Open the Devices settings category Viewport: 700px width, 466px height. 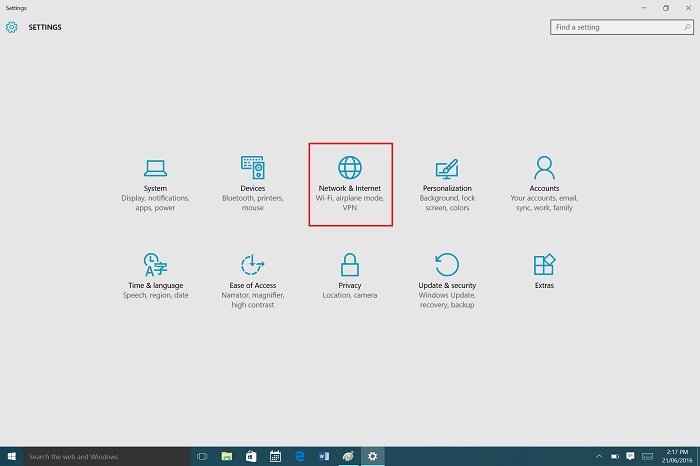tap(253, 185)
